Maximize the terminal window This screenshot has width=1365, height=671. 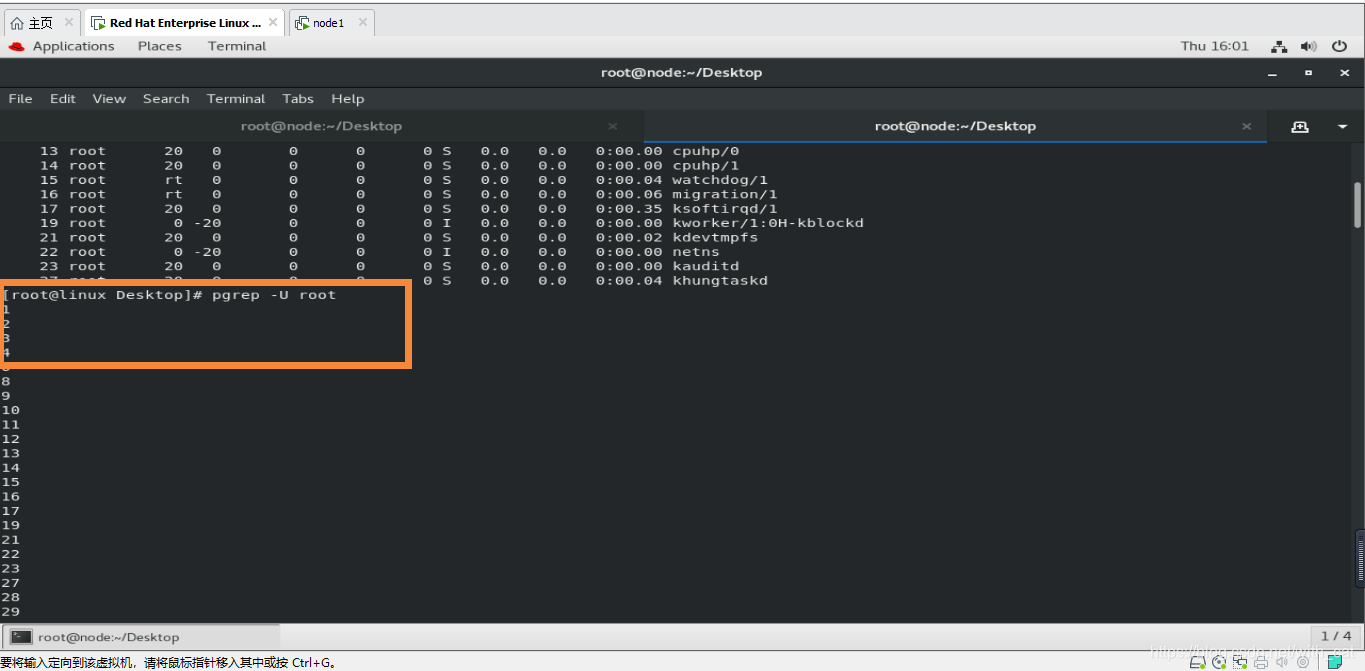(x=1308, y=73)
